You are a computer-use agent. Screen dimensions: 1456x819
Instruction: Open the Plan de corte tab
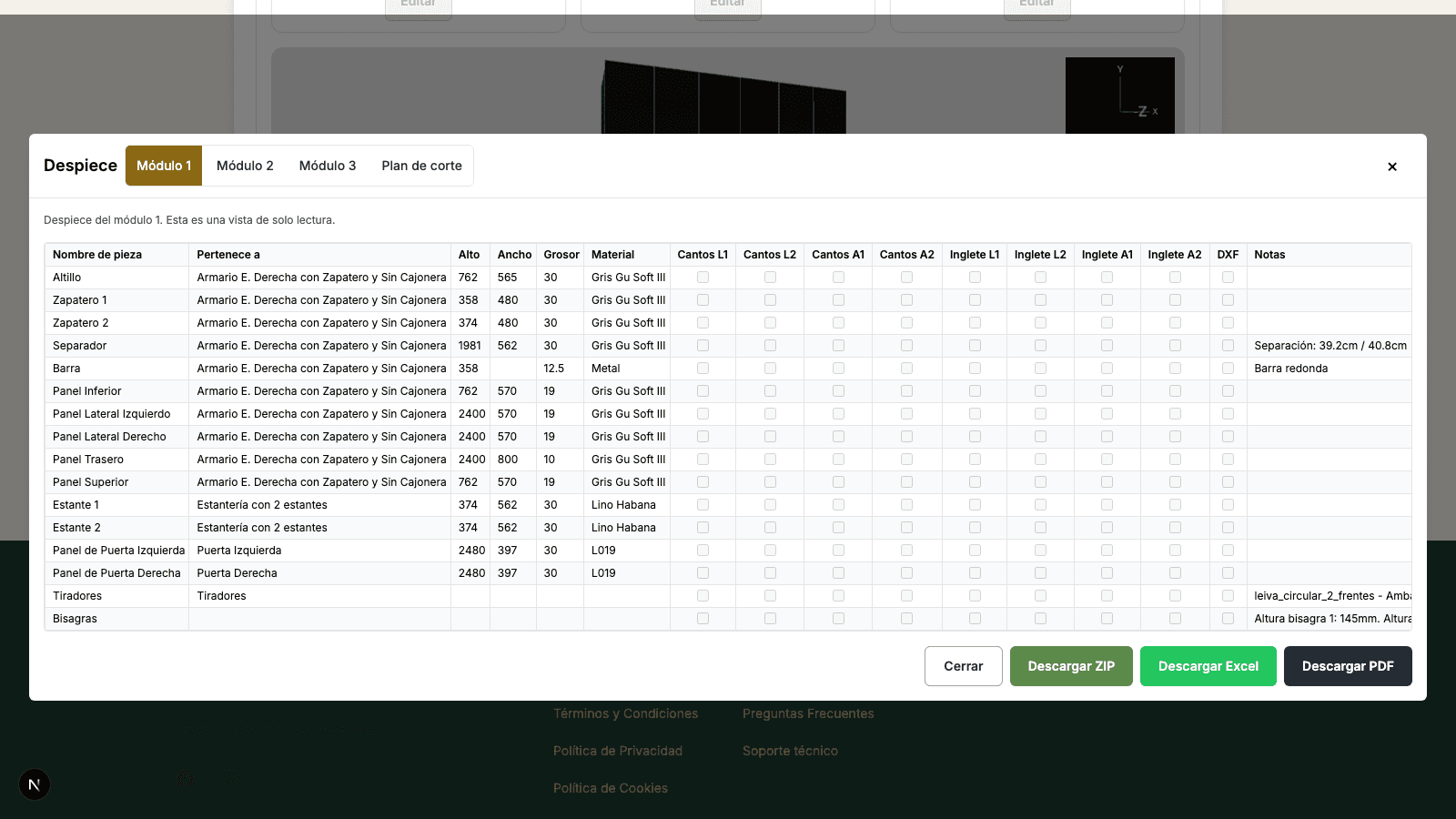(421, 166)
